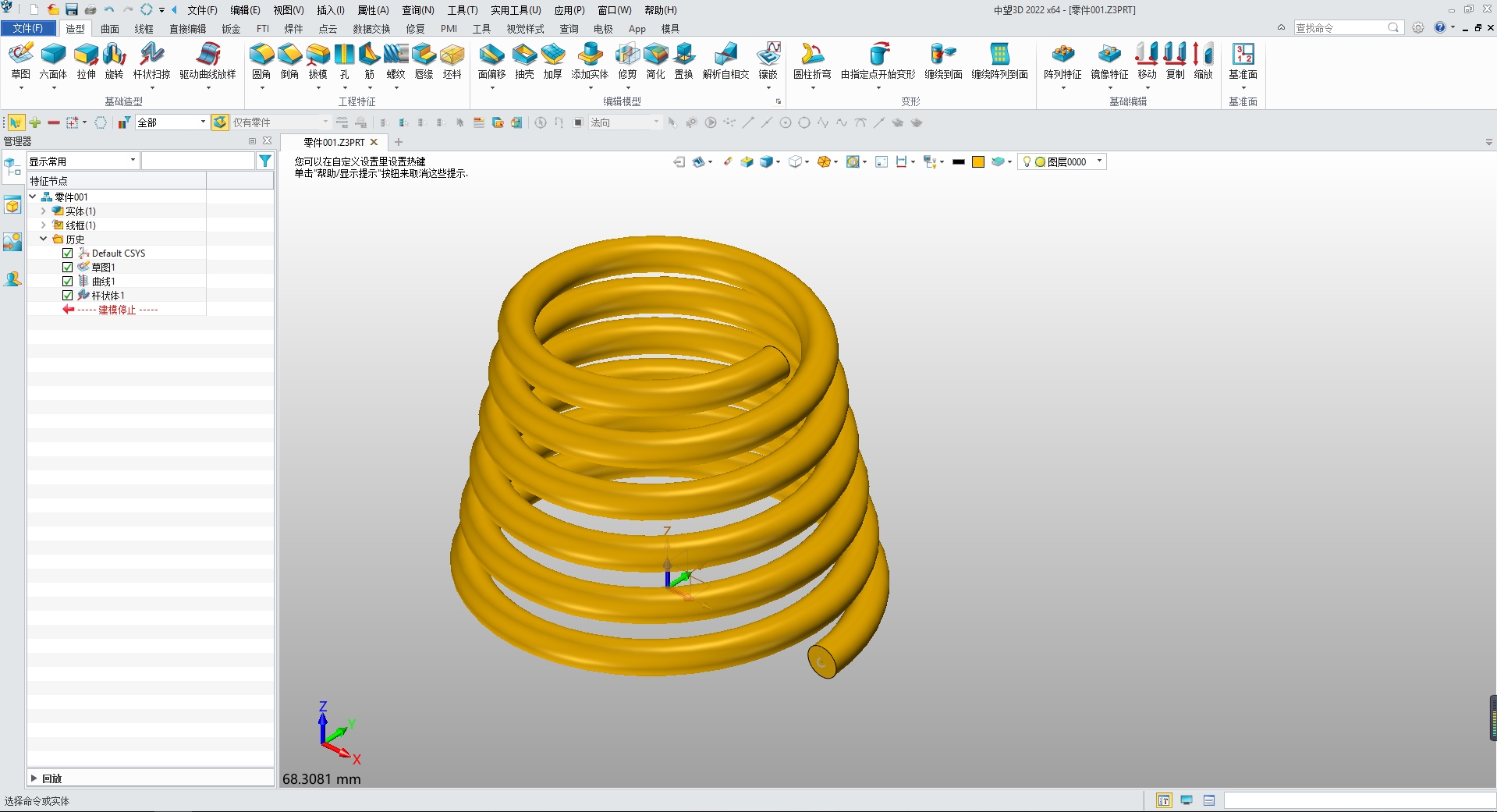Viewport: 1497px width, 812px height.
Task: Uncheck the 草图1 feature checkbox
Action: point(67,267)
